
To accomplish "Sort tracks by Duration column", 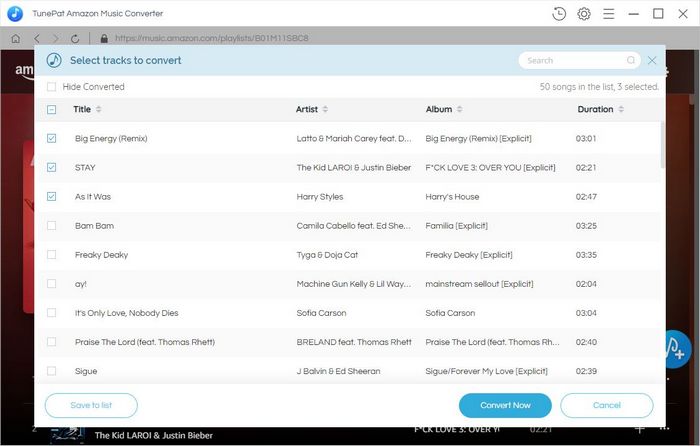I will [621, 109].
